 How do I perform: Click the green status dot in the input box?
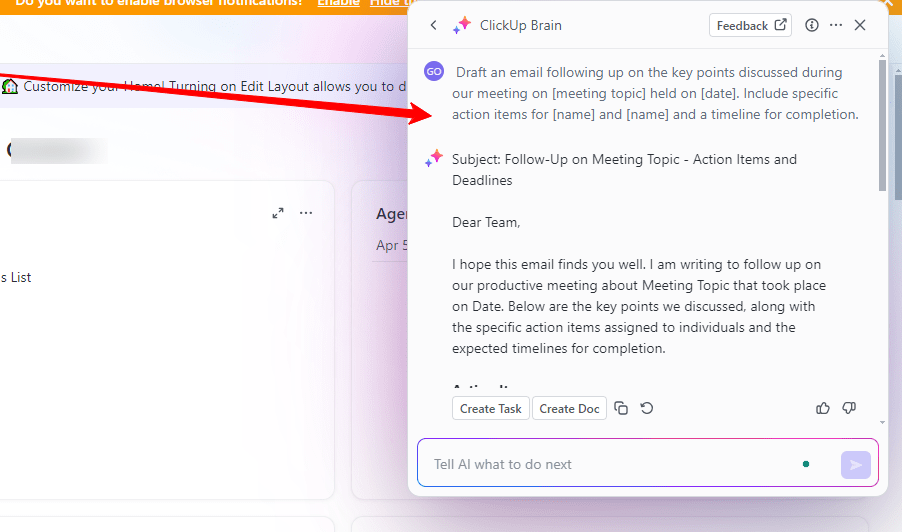(805, 464)
